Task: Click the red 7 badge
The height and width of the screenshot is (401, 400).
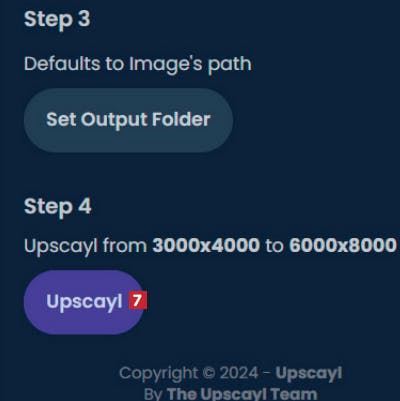Action: pos(138,301)
